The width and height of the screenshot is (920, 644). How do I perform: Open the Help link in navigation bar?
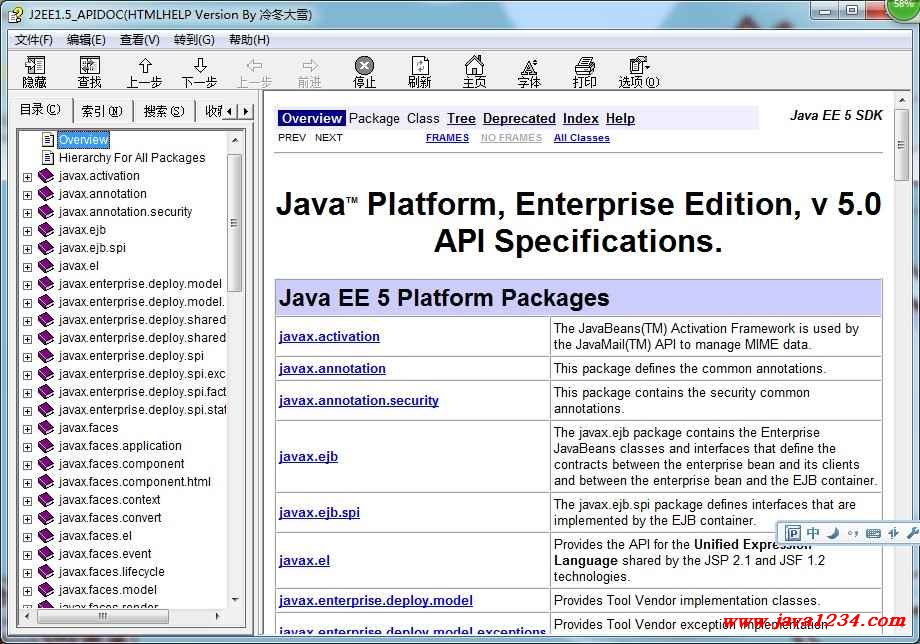click(x=620, y=118)
